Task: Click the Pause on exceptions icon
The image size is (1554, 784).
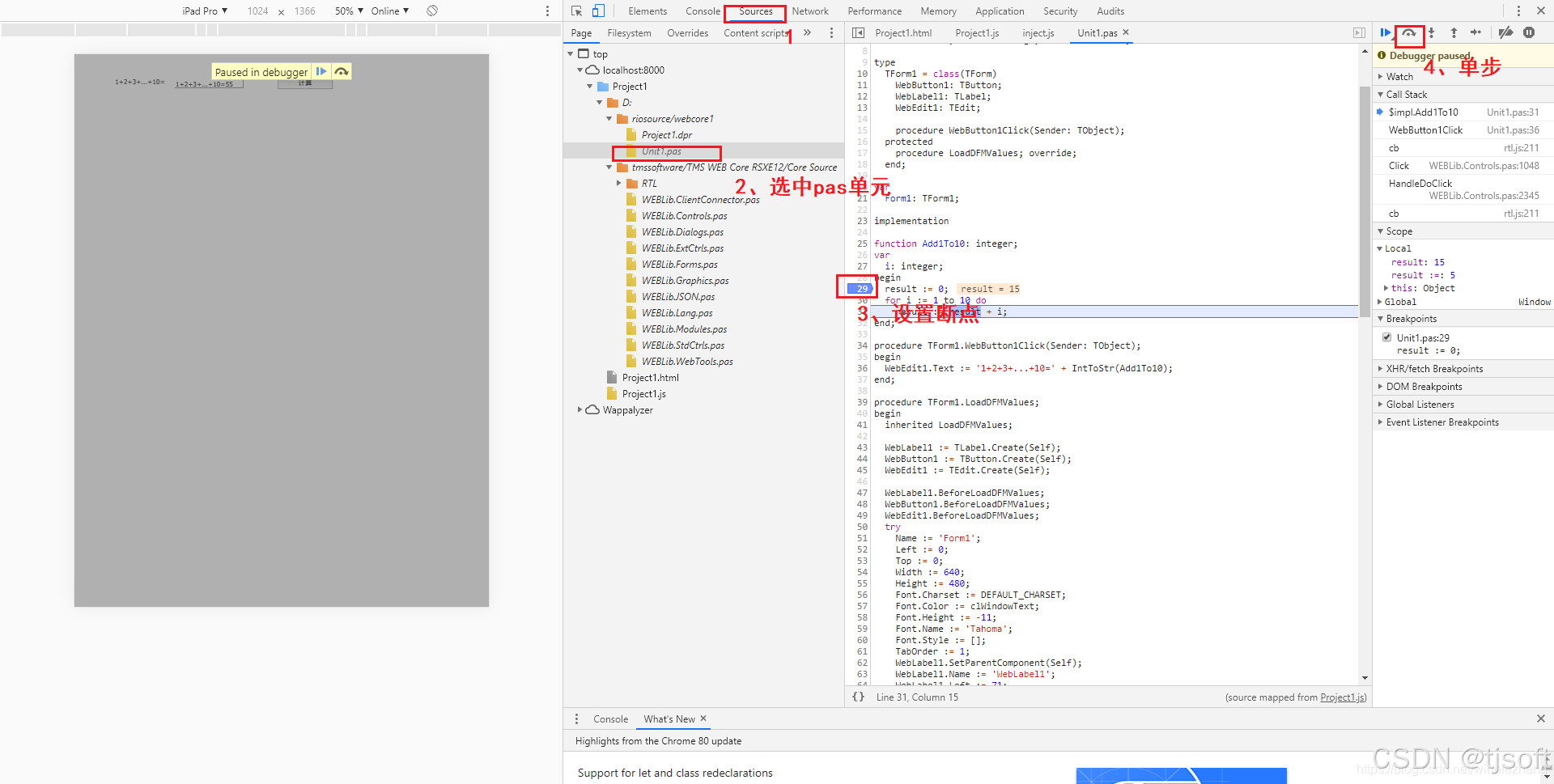Action: (1529, 32)
